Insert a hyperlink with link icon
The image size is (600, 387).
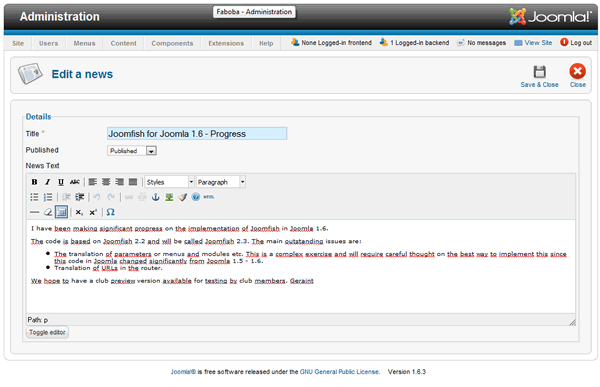(129, 197)
